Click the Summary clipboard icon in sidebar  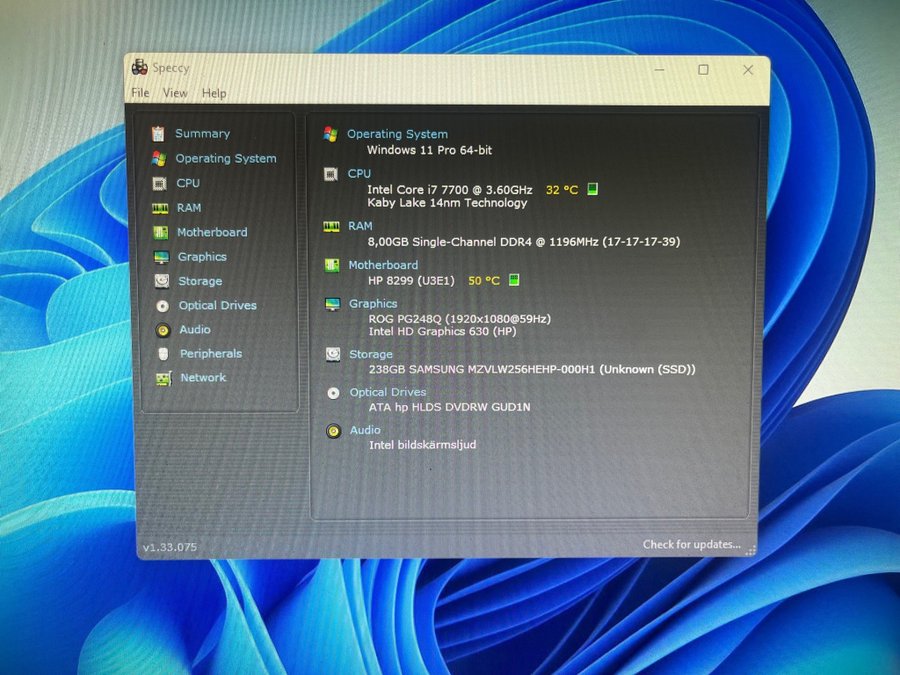tap(158, 134)
